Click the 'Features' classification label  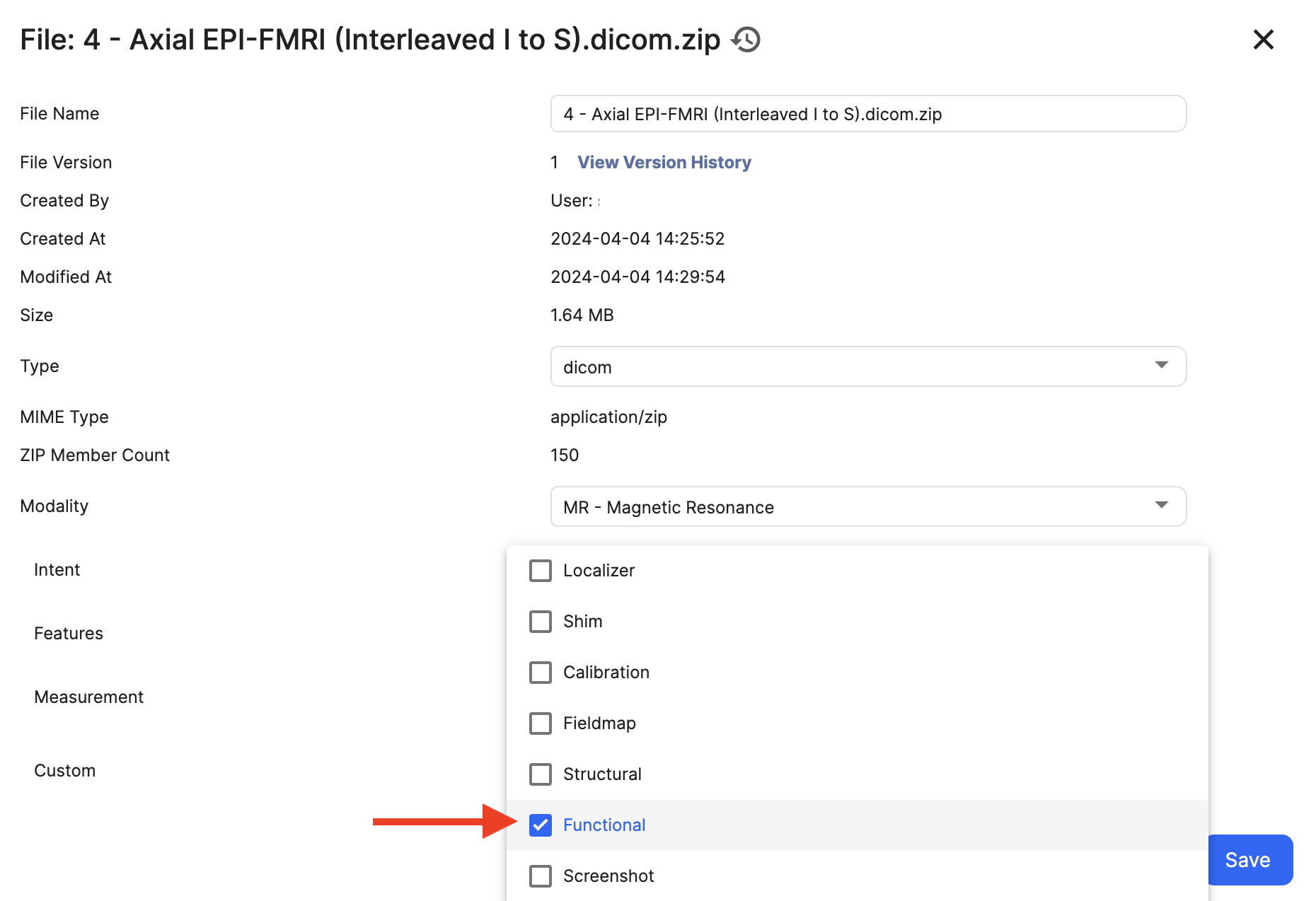[x=69, y=634]
